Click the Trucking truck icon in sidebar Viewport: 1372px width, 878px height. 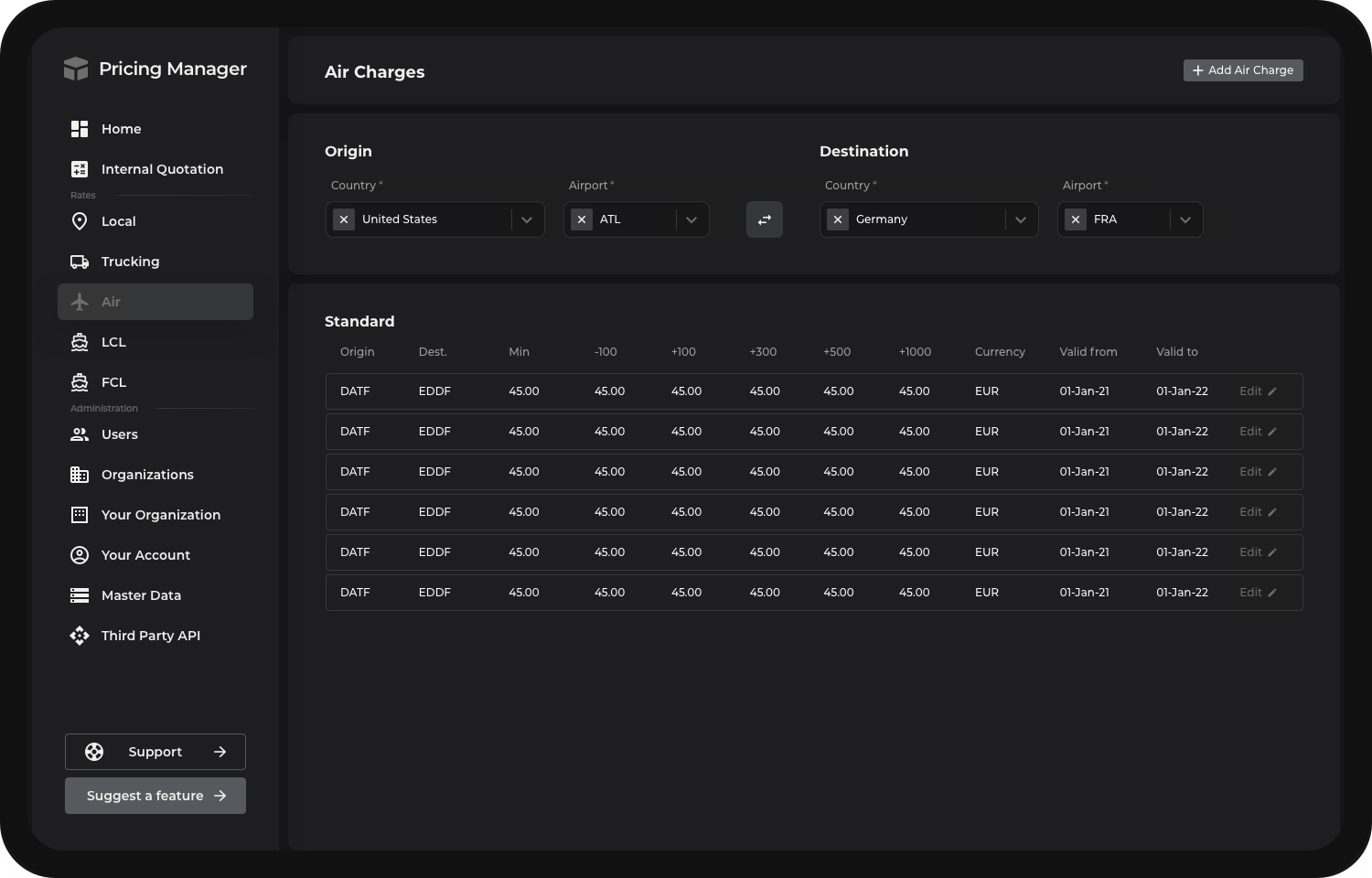[x=80, y=261]
